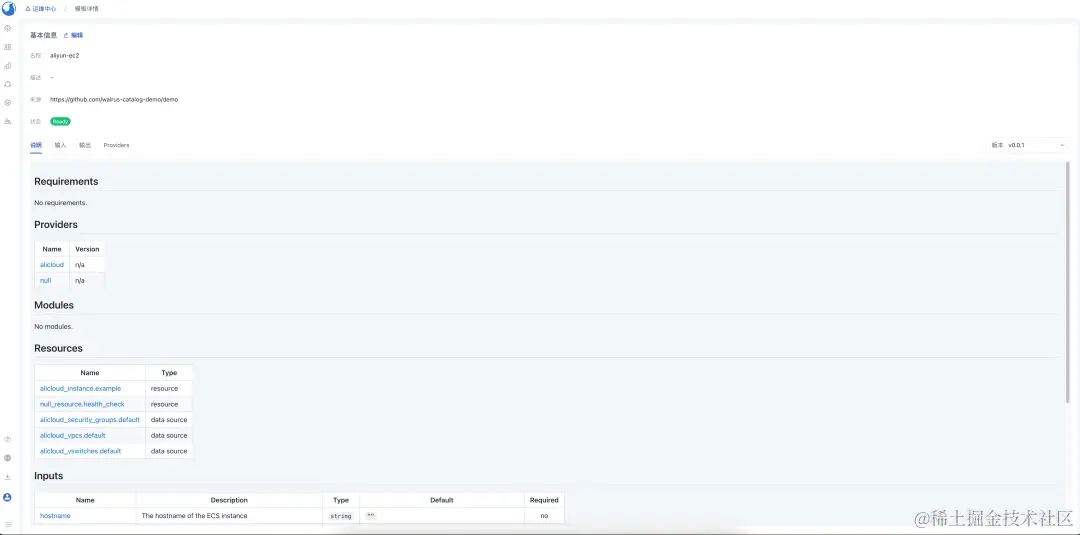The image size is (1080, 535).
Task: Switch to the 说明 tab
Action: [x=36, y=145]
